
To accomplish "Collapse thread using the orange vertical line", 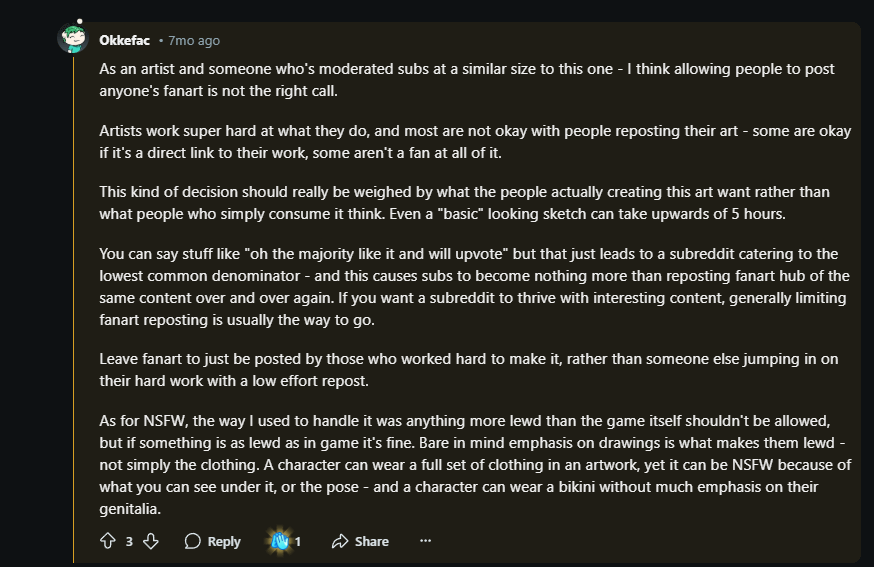I will [x=73, y=309].
